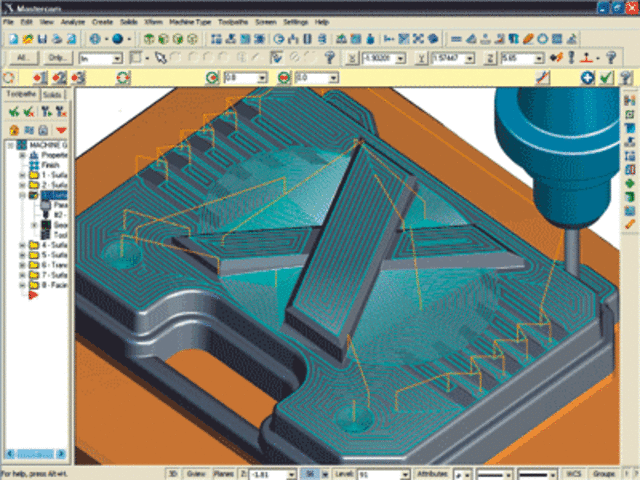Open the first ribbon bar value dropdown
640x480 pixels.
pos(262,78)
